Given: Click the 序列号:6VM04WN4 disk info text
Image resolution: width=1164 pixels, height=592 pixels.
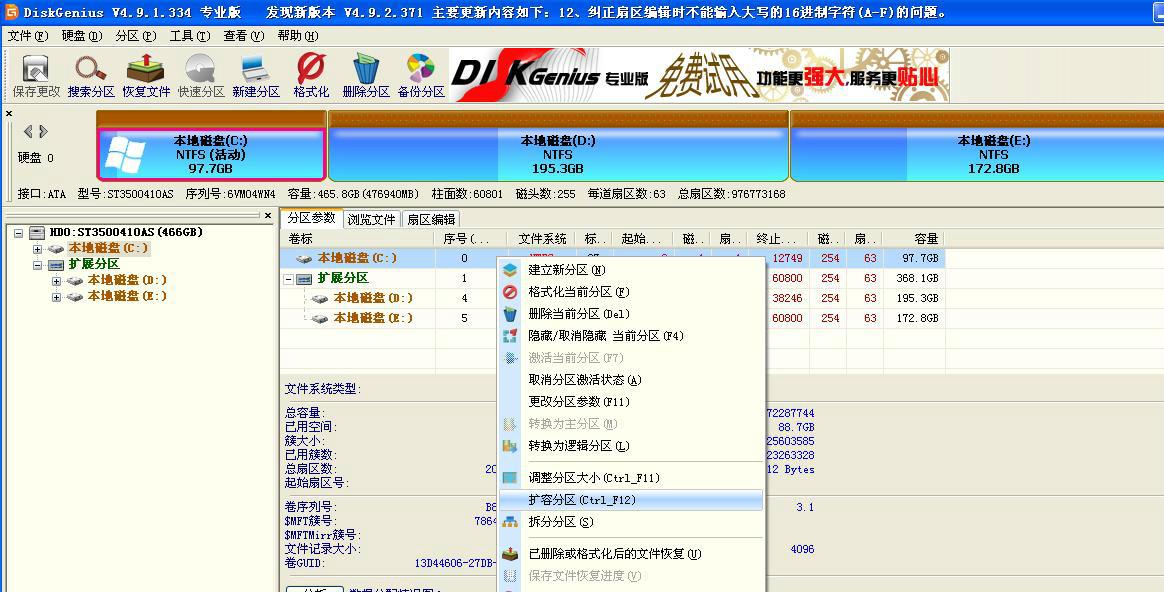Looking at the screenshot, I should coord(230,194).
